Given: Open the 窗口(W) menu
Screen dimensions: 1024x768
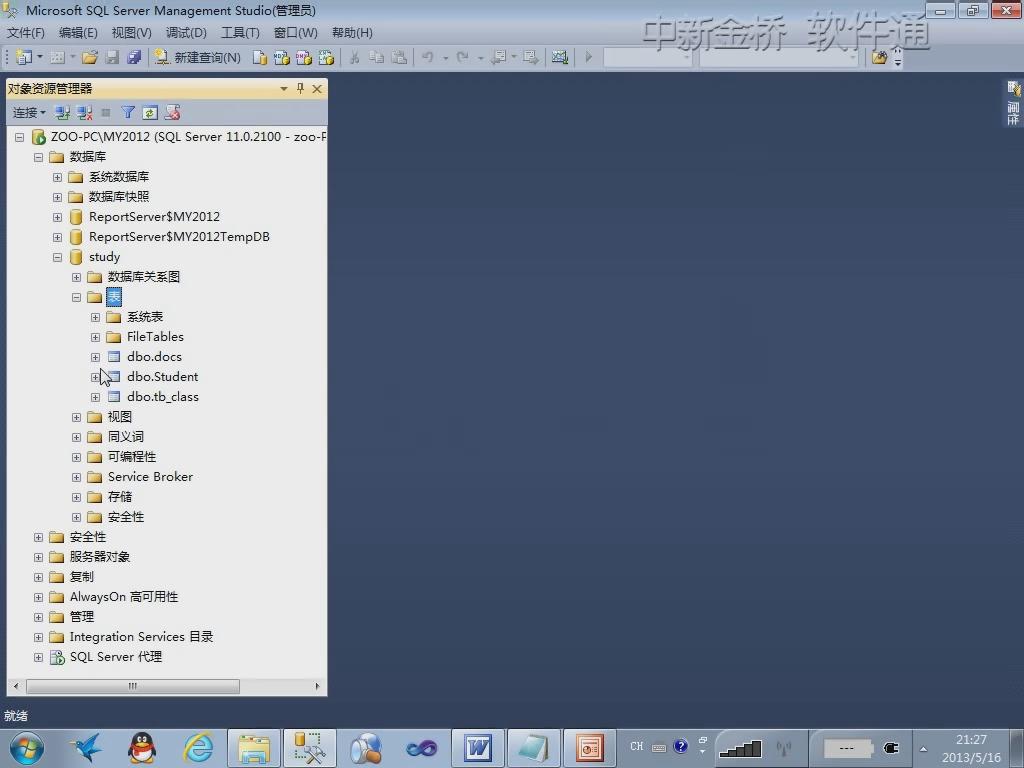Looking at the screenshot, I should pyautogui.click(x=295, y=33).
